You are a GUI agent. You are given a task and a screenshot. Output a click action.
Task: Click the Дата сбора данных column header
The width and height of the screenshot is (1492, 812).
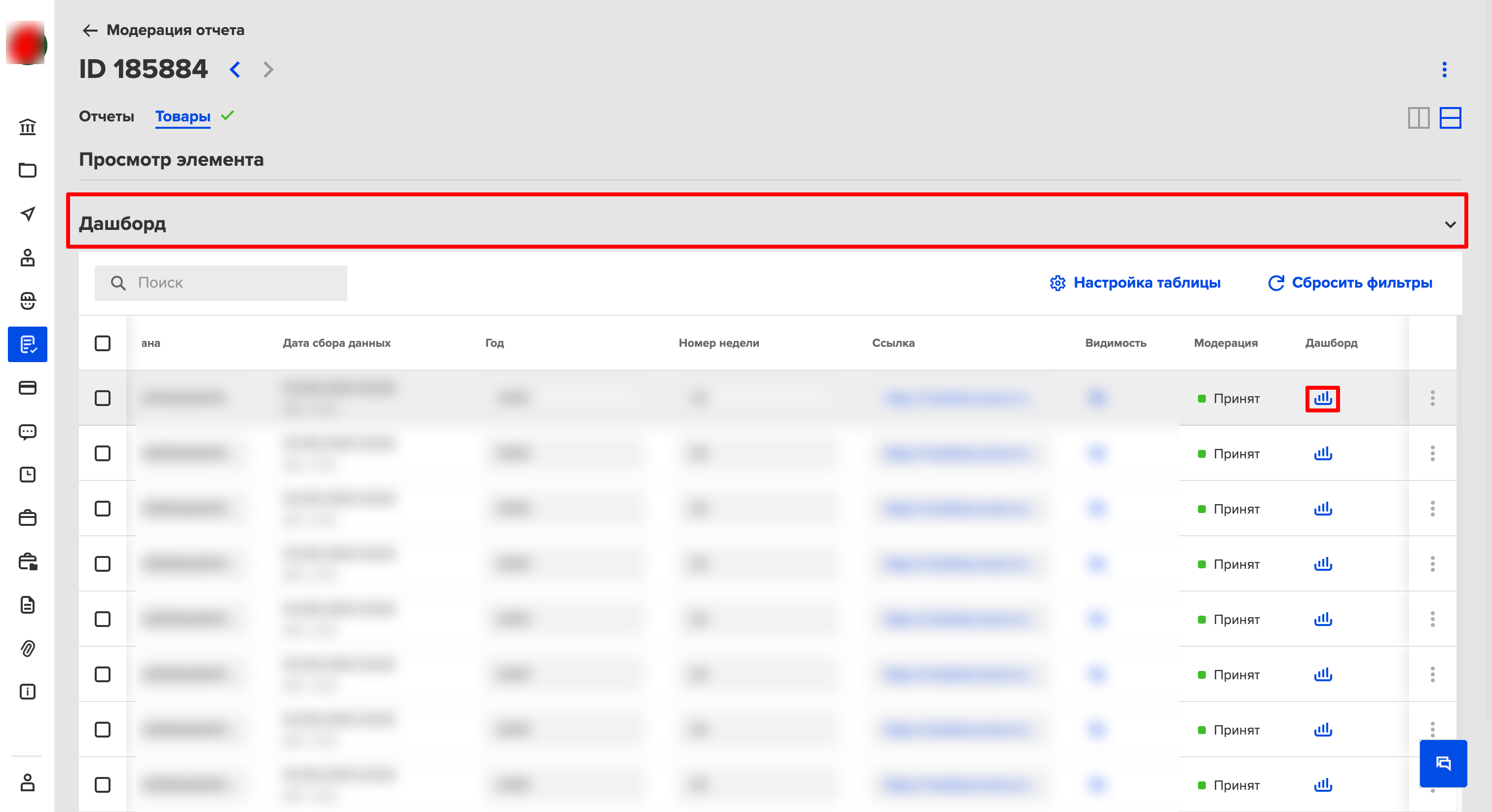(x=336, y=343)
